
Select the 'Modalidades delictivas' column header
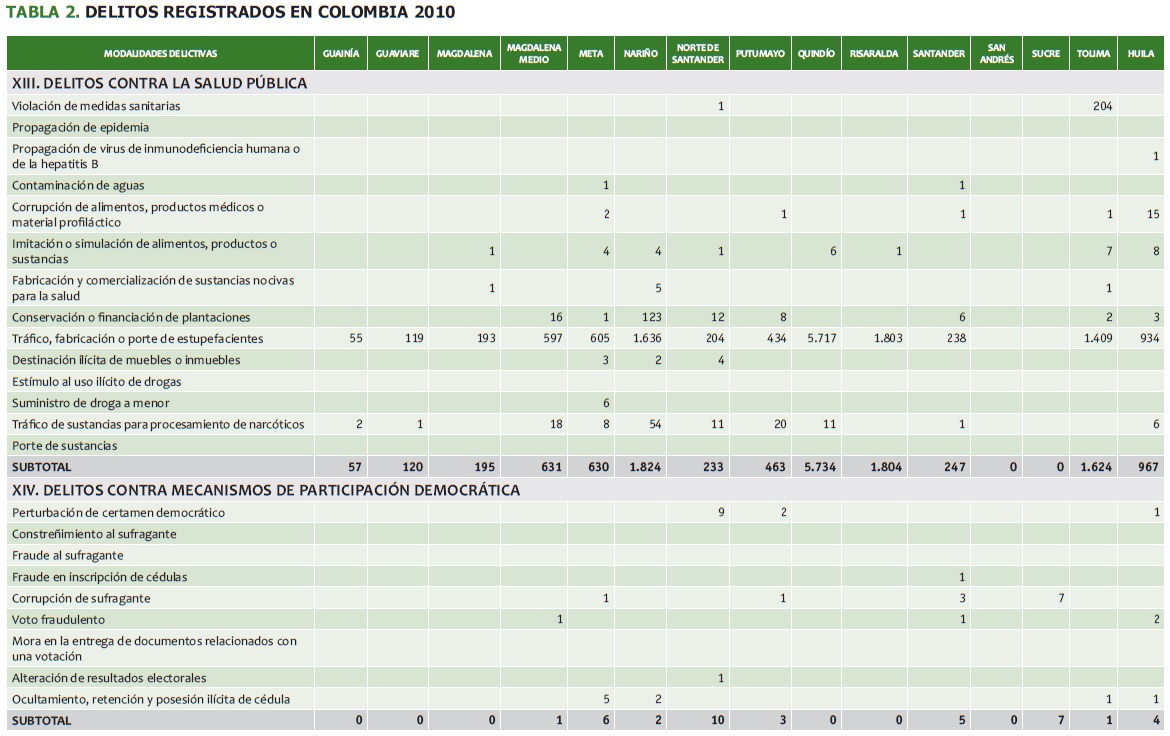160,54
